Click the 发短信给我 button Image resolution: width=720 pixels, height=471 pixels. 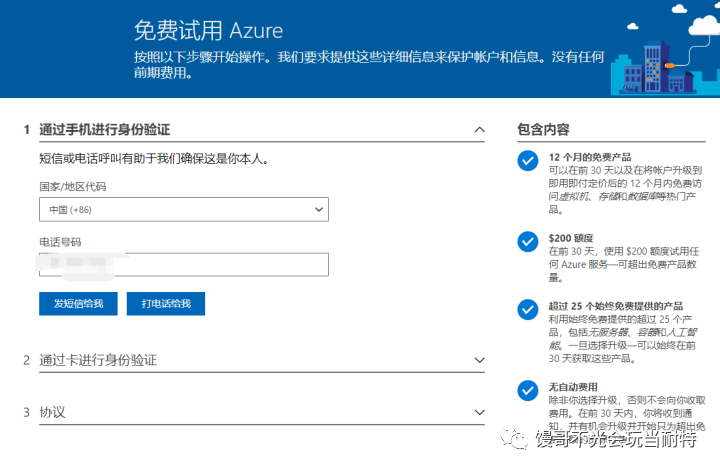[x=78, y=303]
